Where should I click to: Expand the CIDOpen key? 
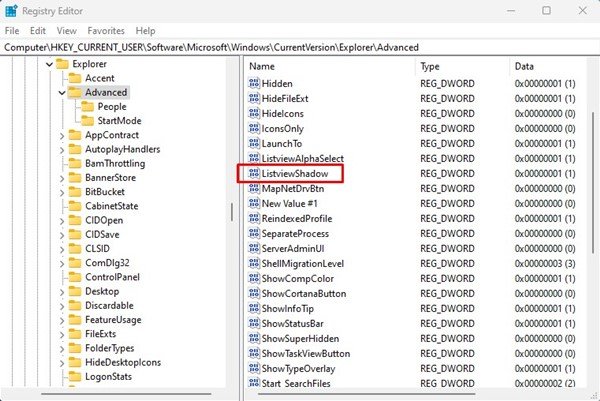click(x=62, y=221)
